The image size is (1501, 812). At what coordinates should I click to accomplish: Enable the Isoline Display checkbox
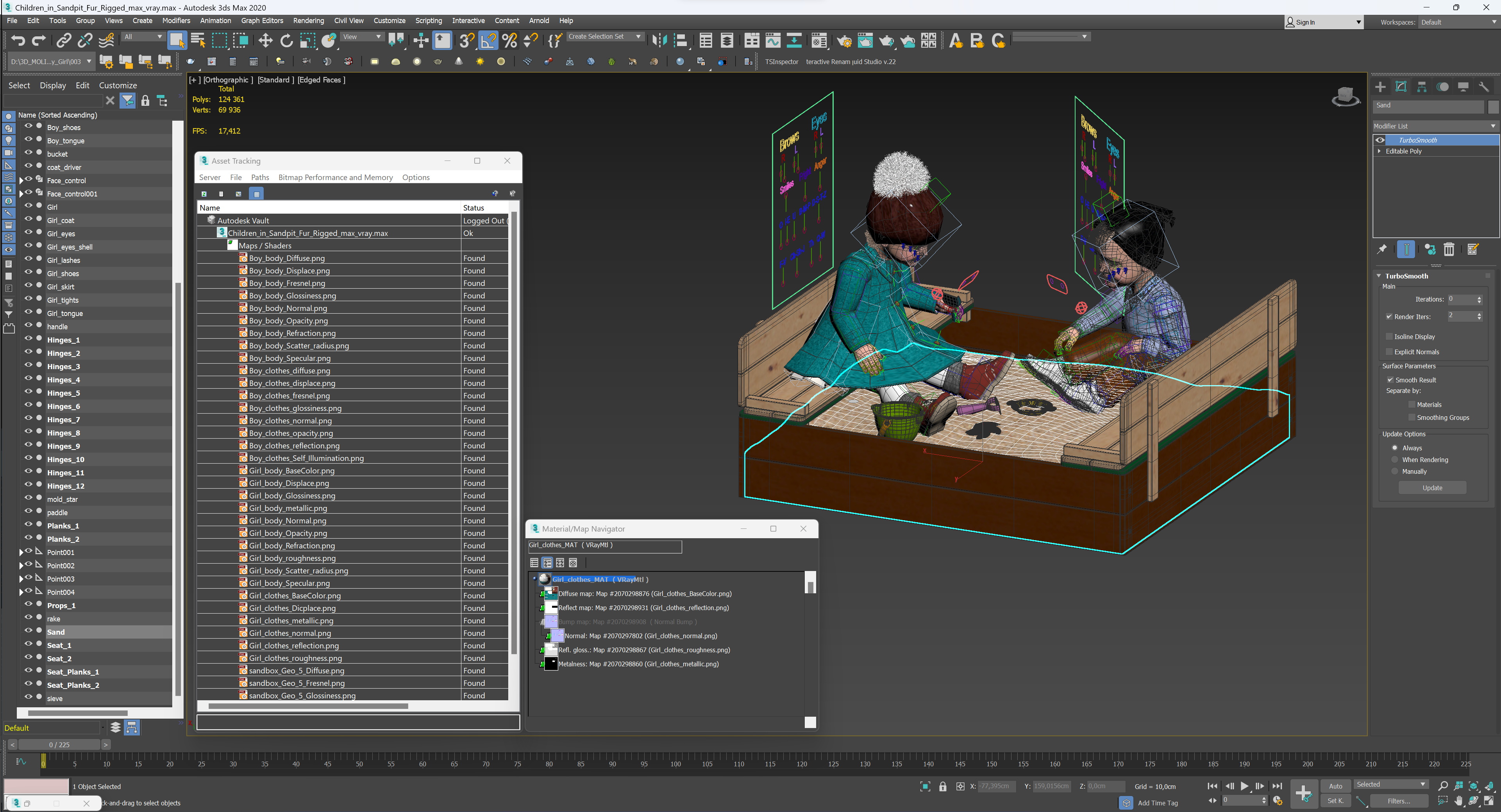pyautogui.click(x=1389, y=336)
